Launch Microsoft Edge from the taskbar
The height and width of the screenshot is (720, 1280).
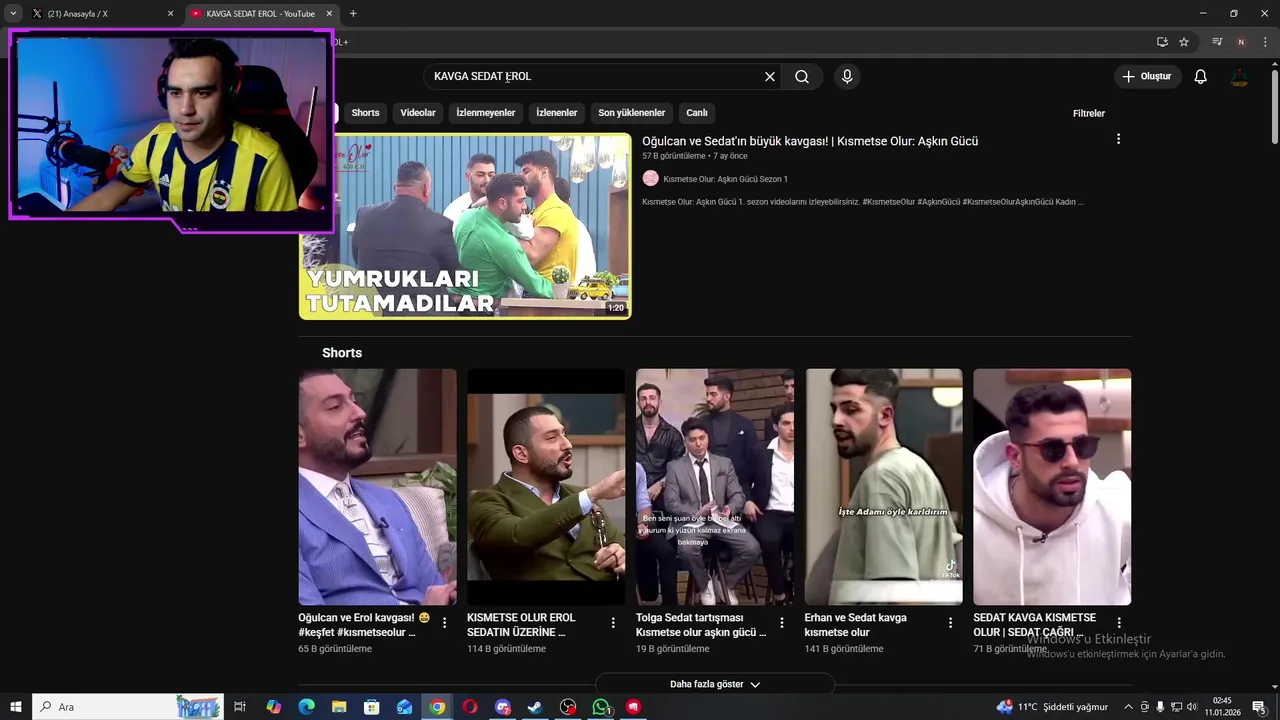(306, 707)
